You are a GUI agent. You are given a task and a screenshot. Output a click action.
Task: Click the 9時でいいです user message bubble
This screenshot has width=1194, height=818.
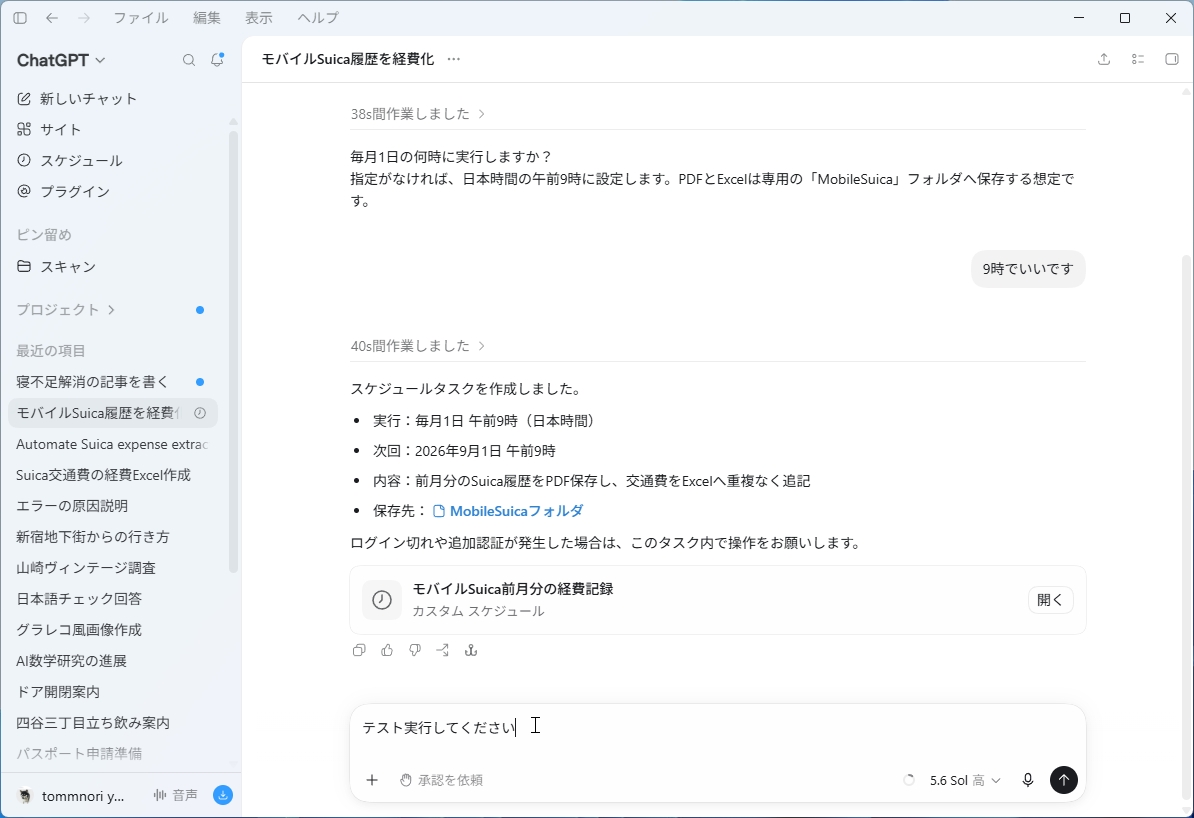point(1028,269)
